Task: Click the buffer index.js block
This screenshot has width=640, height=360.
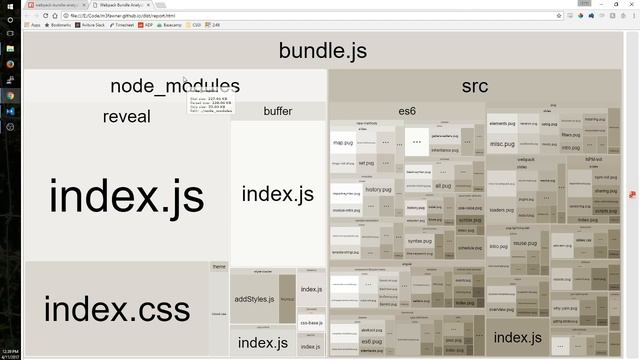Action: (278, 193)
